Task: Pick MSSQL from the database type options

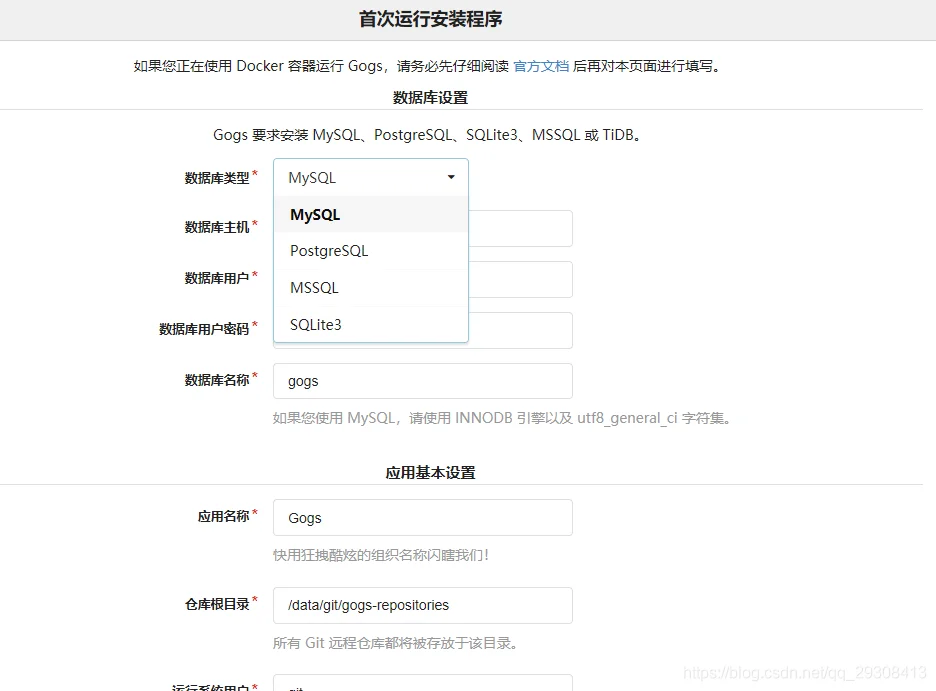Action: click(371, 288)
